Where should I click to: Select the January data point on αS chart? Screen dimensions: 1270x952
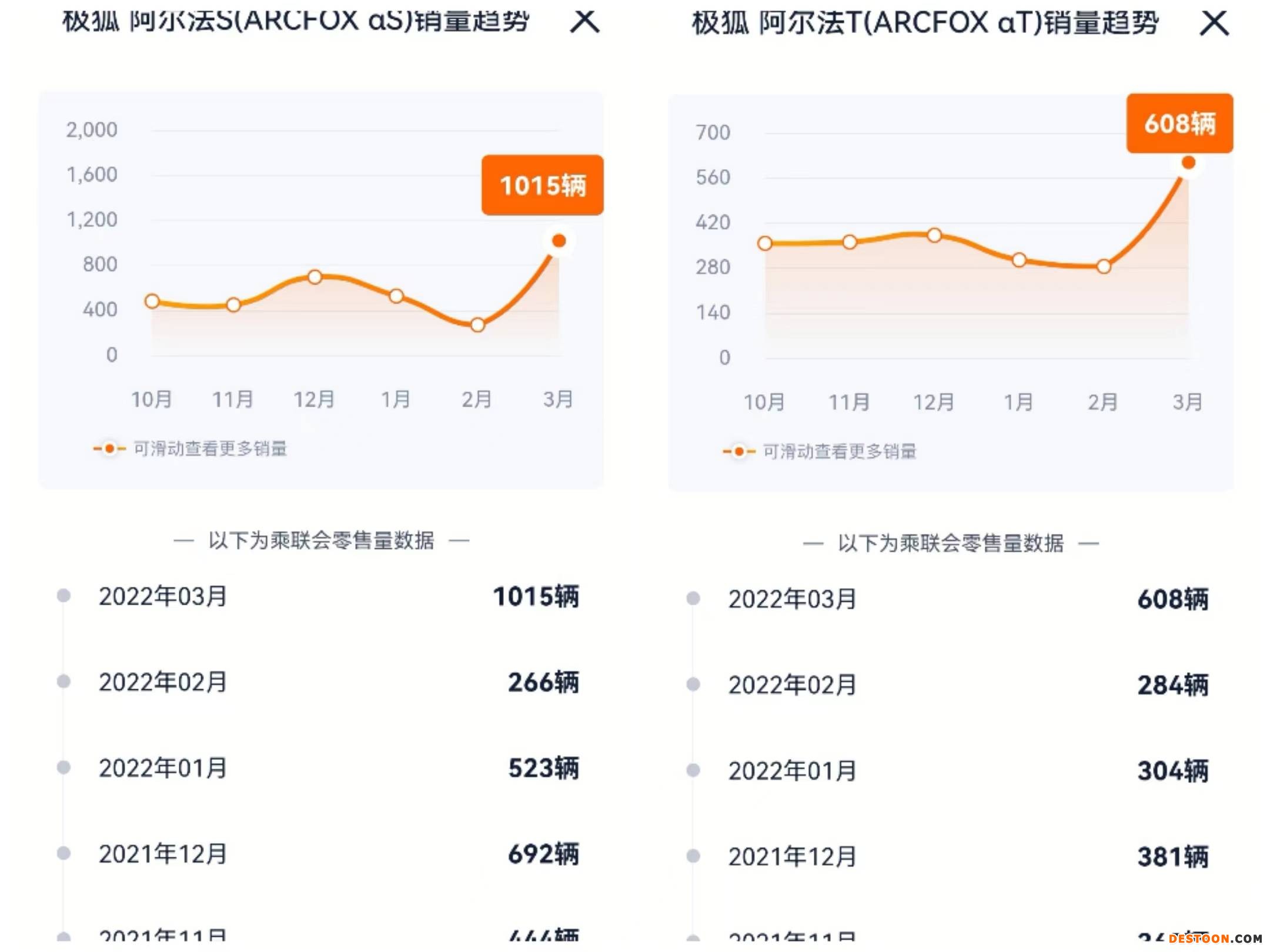click(x=396, y=296)
